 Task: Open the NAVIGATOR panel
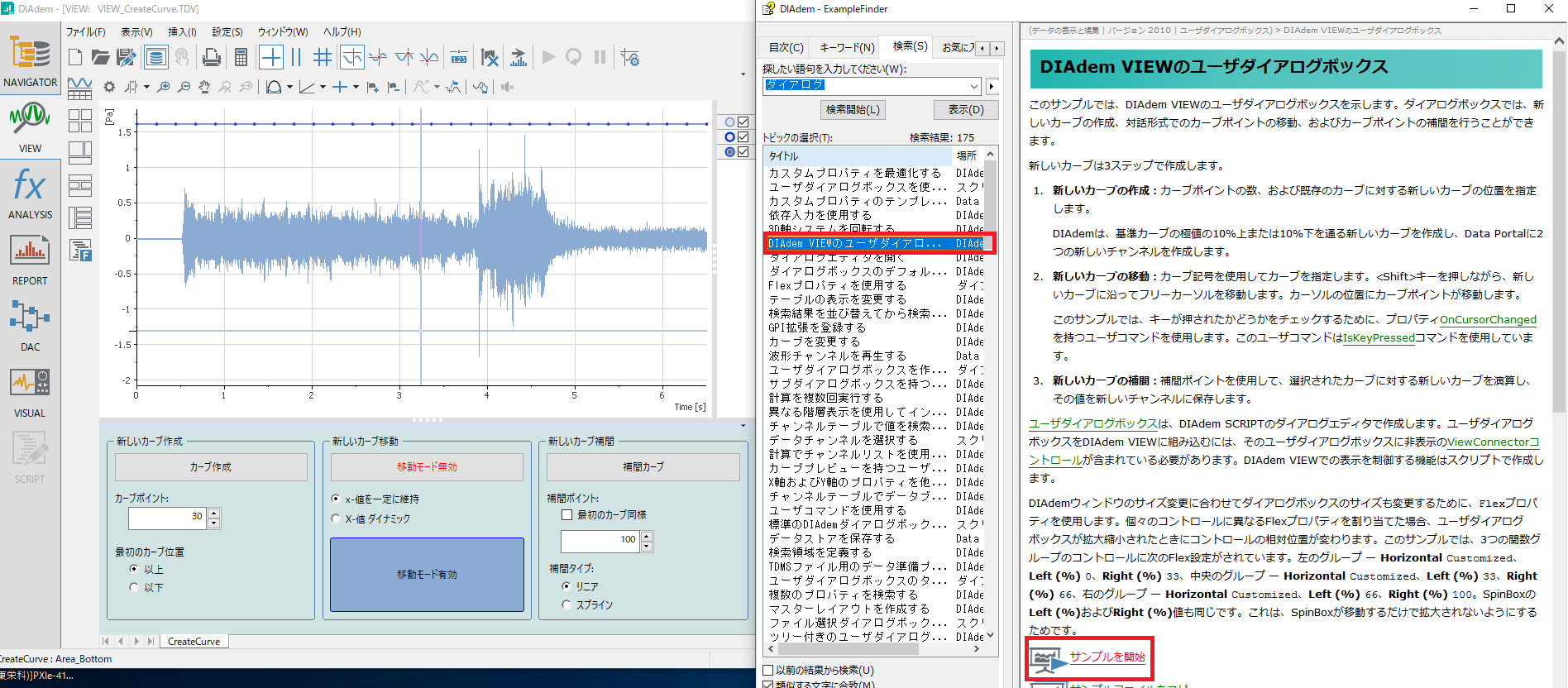click(30, 61)
